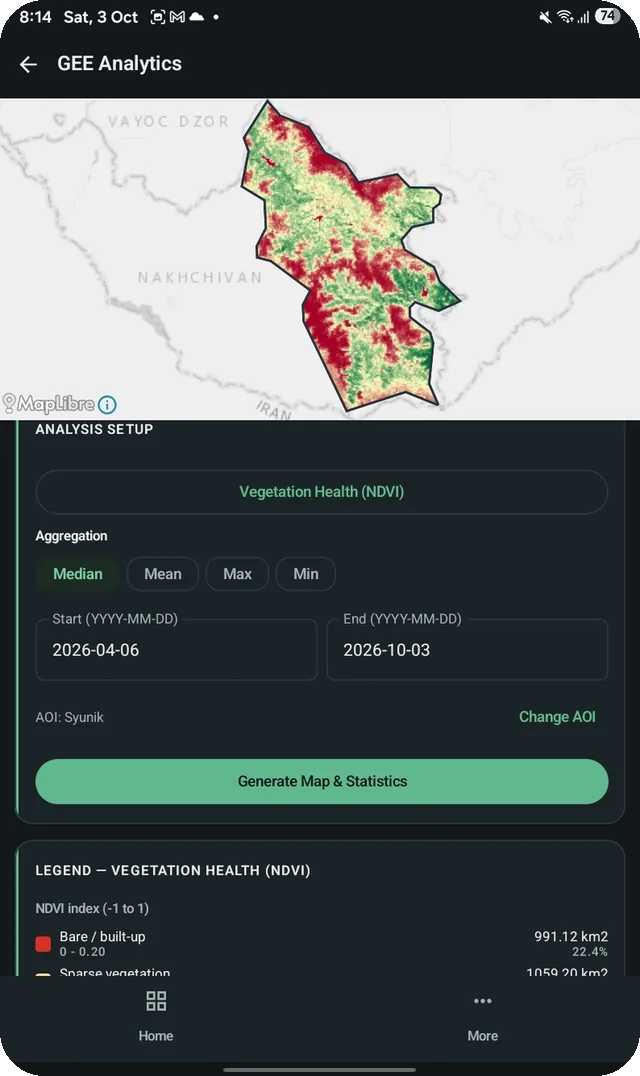This screenshot has height=1076, width=640.
Task: Tap the status bar clock 8:14
Action: [35, 17]
